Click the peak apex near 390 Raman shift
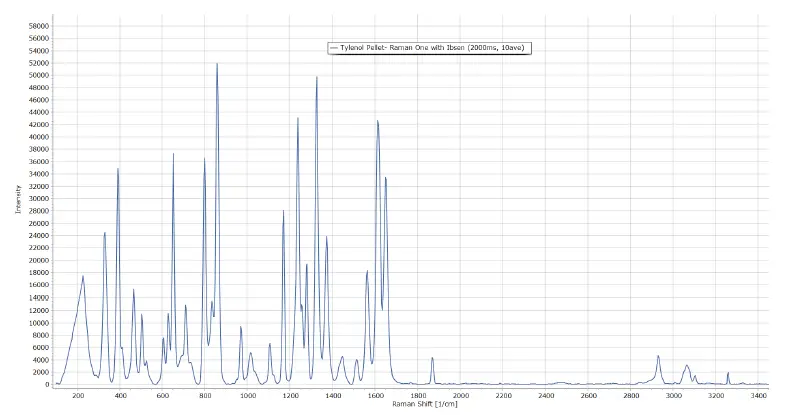Image resolution: width=785 pixels, height=415 pixels. click(118, 169)
